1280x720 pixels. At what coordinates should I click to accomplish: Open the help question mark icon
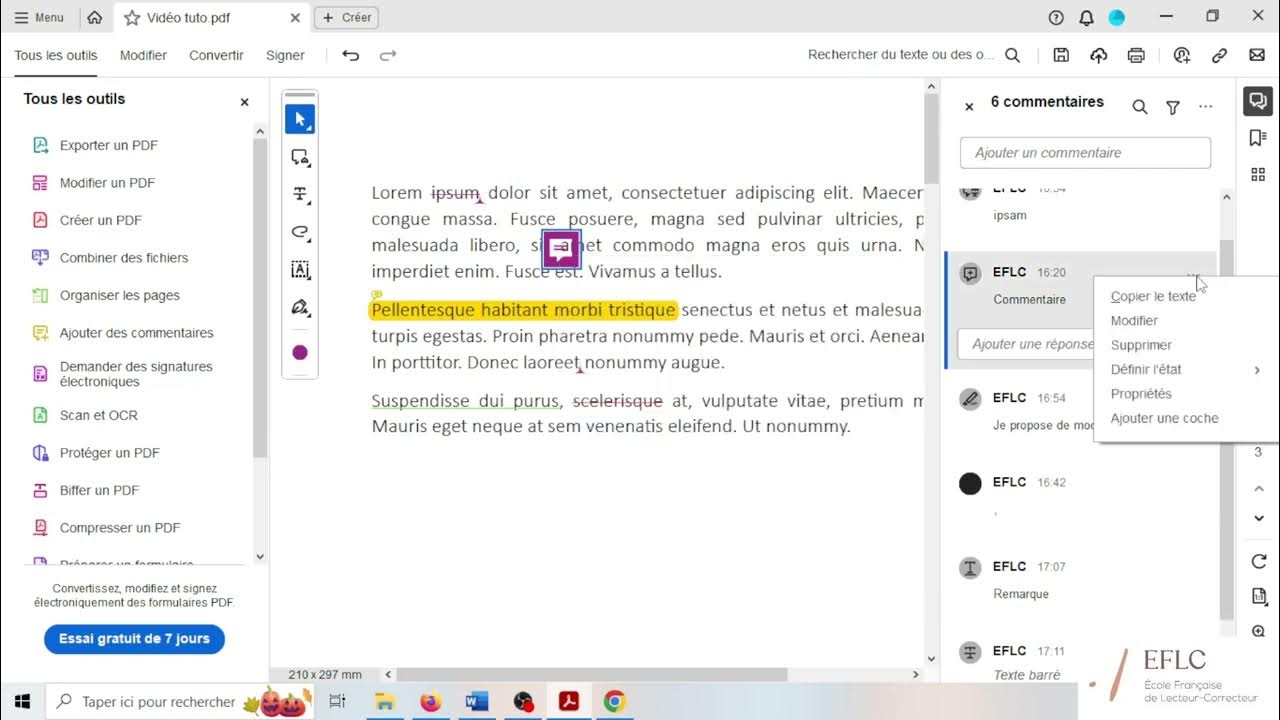tap(1056, 17)
